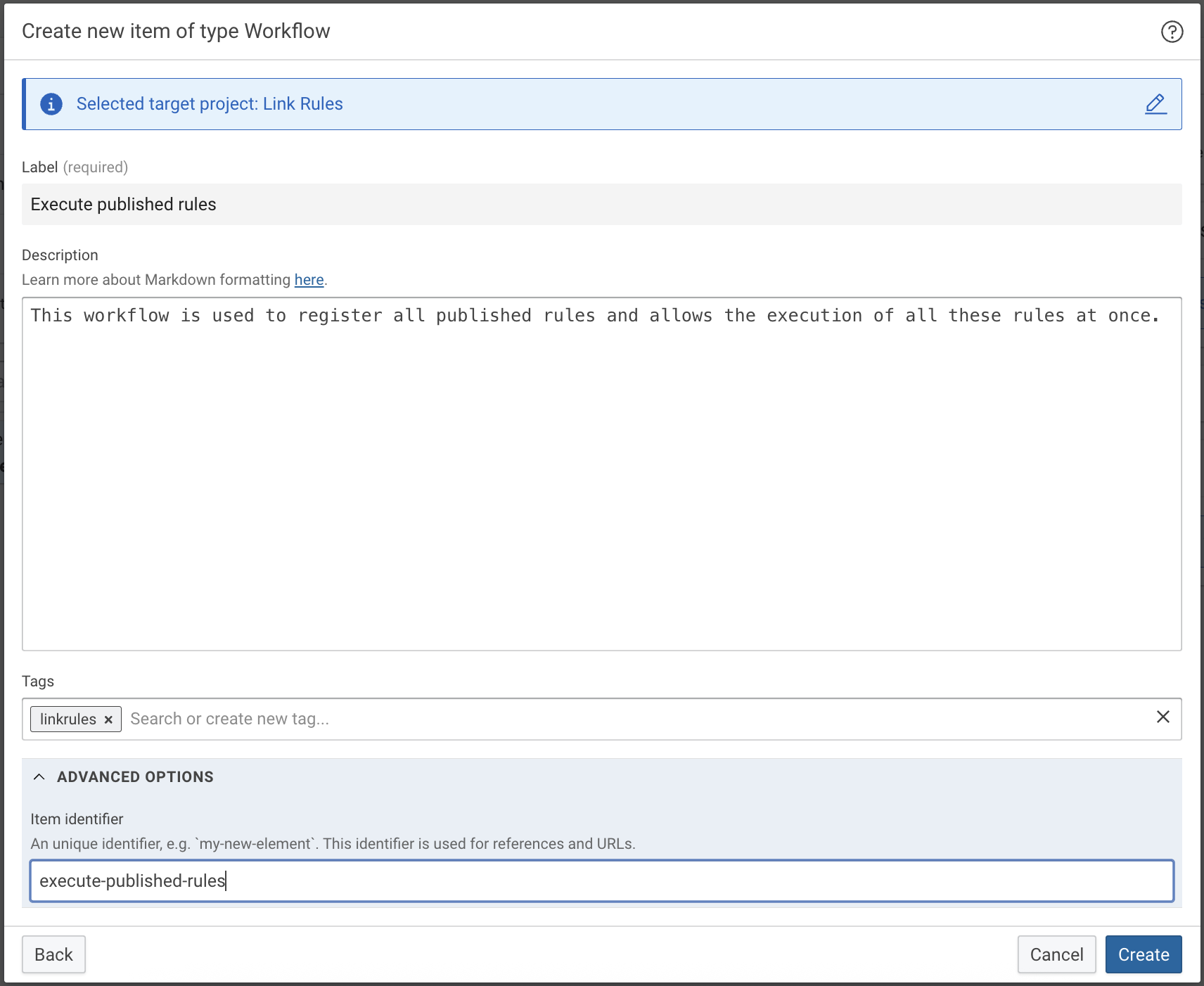
Task: Click the pencil icon to change target project
Action: 1155,104
